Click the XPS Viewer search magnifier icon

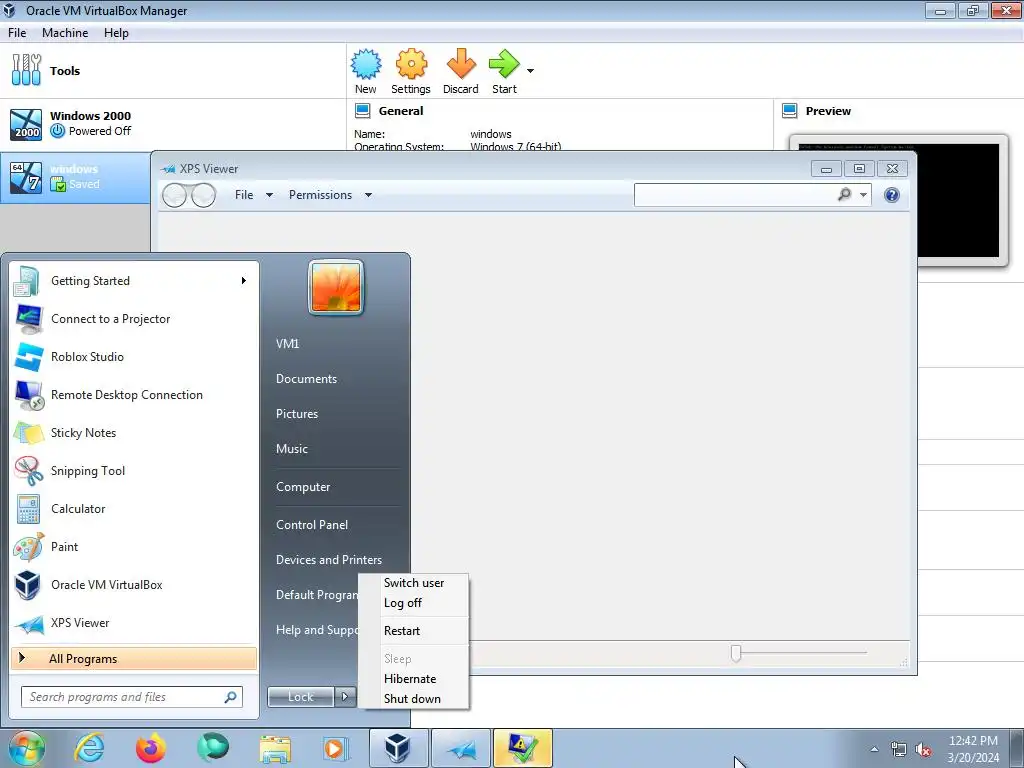[x=844, y=194]
